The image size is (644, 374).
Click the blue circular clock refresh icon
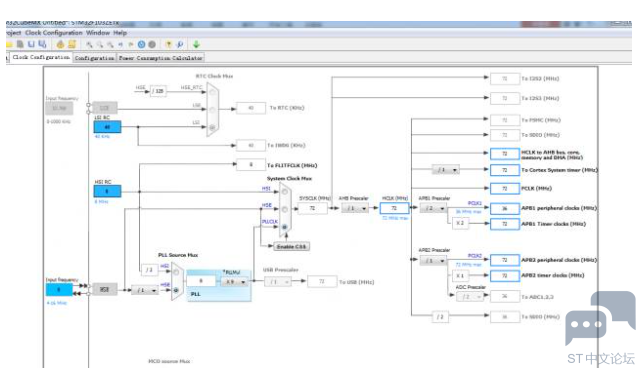141,44
